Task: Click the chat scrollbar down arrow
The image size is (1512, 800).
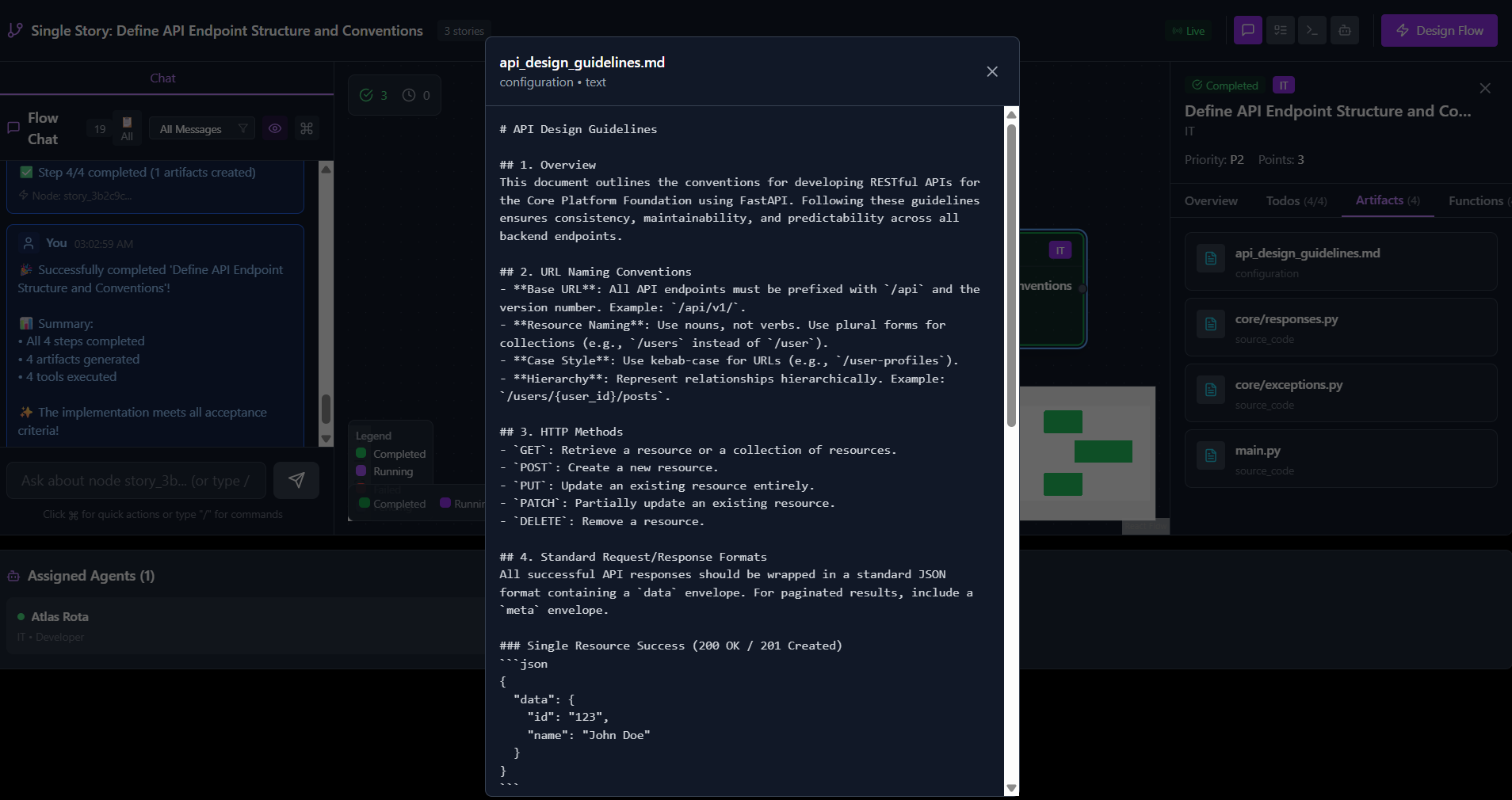Action: point(326,439)
